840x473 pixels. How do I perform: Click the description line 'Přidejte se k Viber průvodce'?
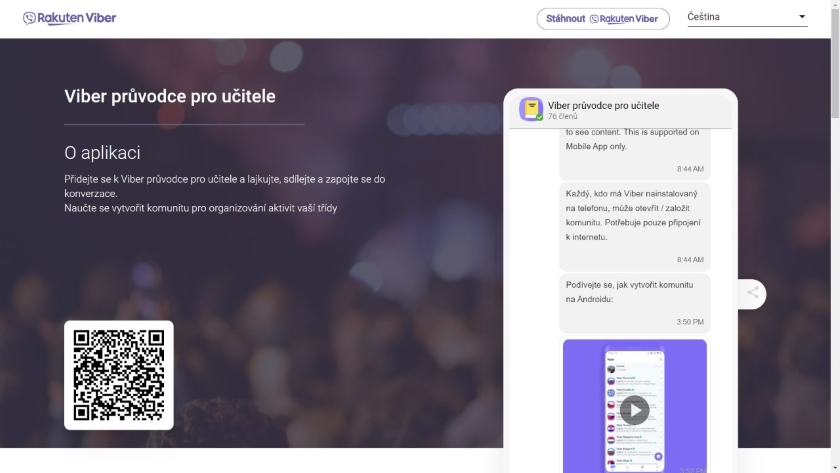click(x=224, y=186)
